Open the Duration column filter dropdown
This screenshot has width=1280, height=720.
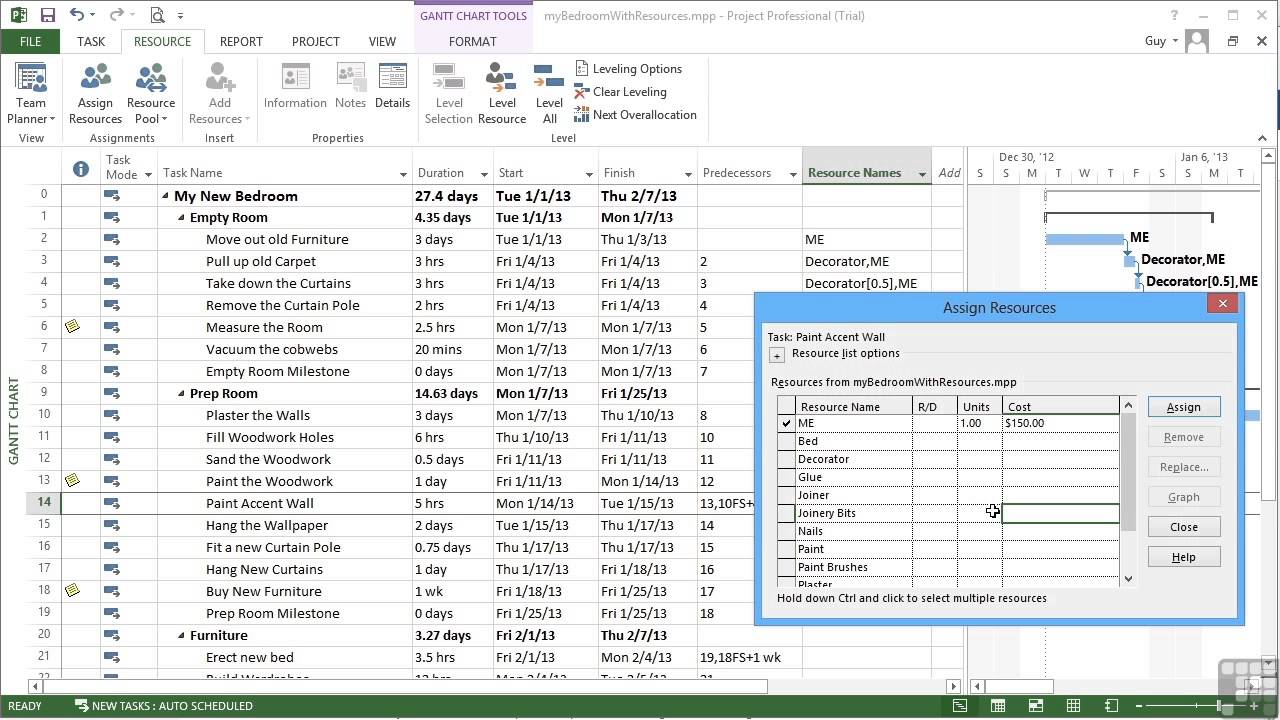coord(484,174)
